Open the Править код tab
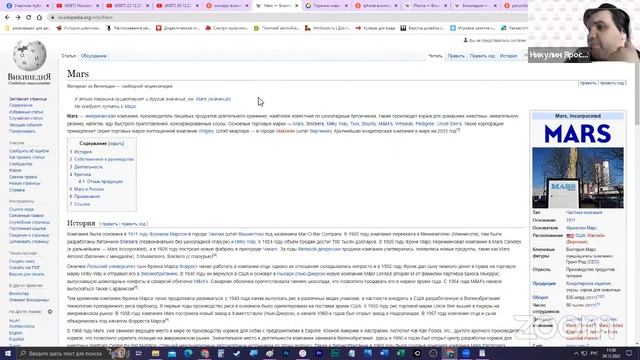Image resolution: width=640 pixels, height=360 pixels. click(x=482, y=56)
